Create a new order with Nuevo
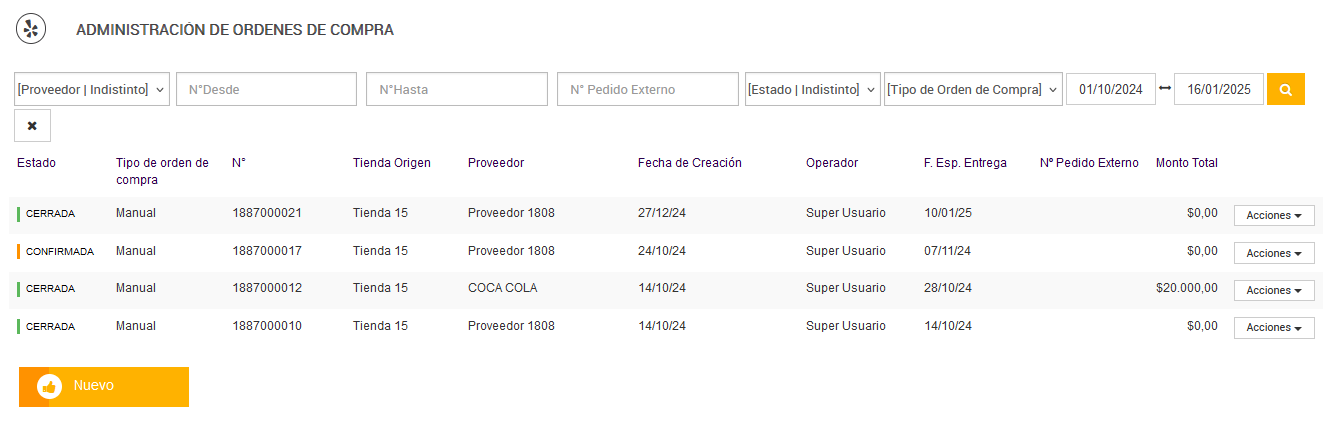1328x424 pixels. 104,386
